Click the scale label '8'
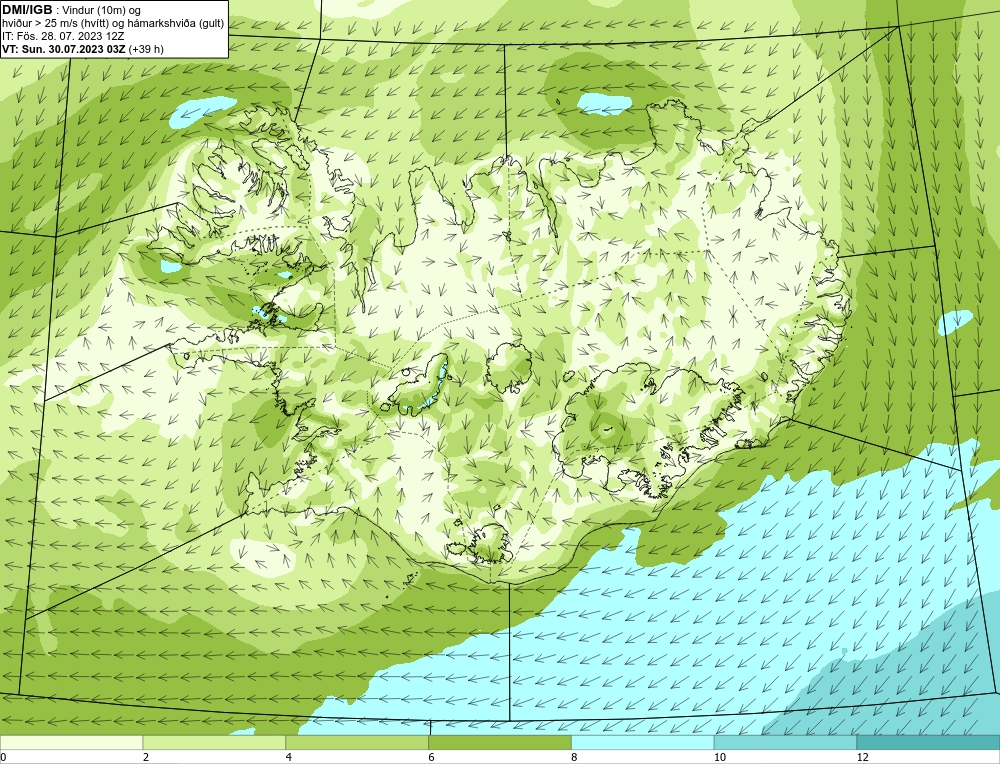This screenshot has height=764, width=1000. pyautogui.click(x=575, y=757)
